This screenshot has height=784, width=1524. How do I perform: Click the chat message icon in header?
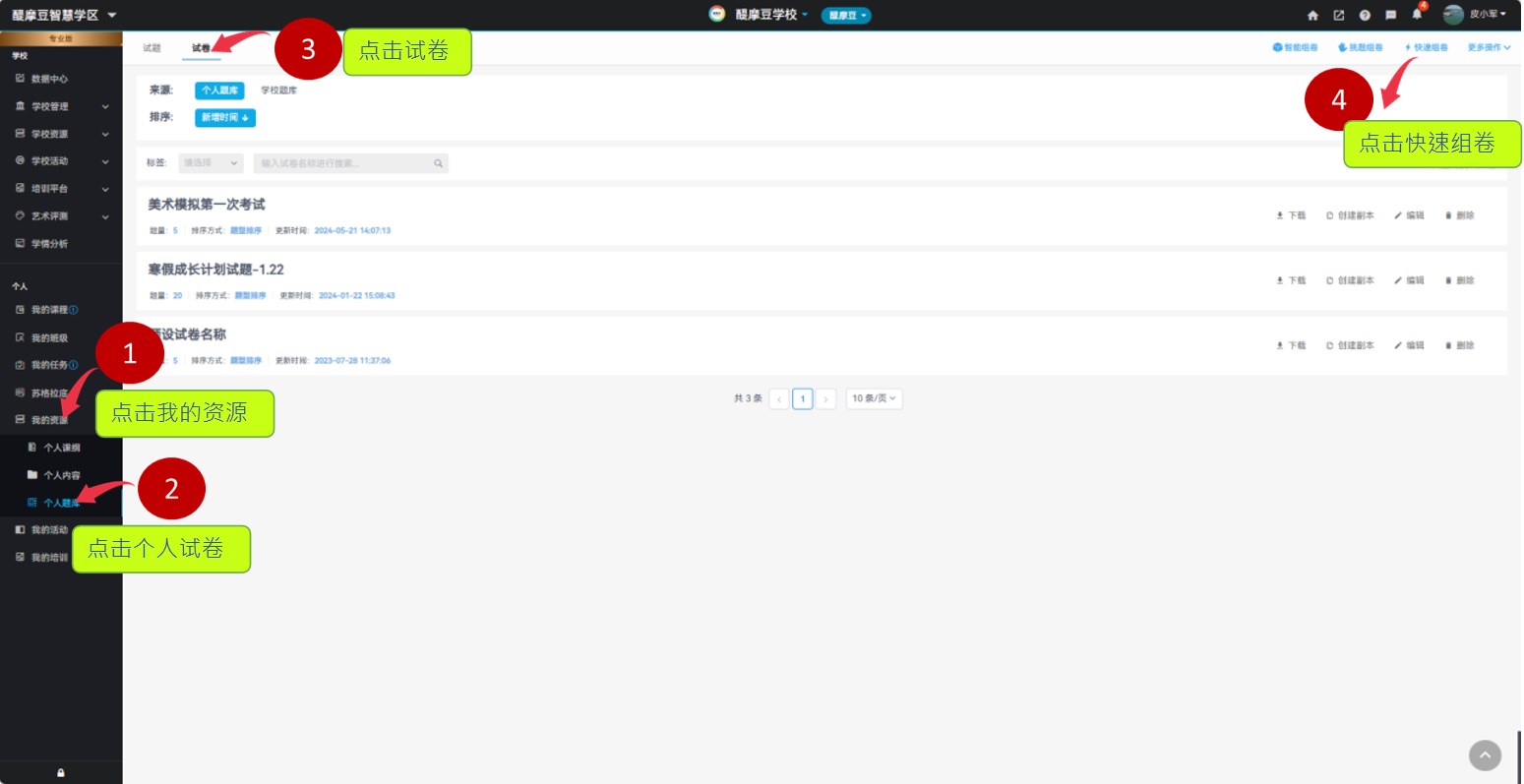(x=1390, y=15)
